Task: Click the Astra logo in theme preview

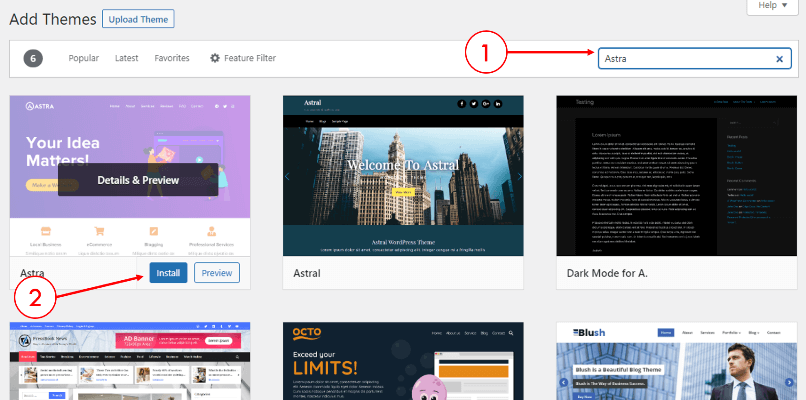Action: 40,106
